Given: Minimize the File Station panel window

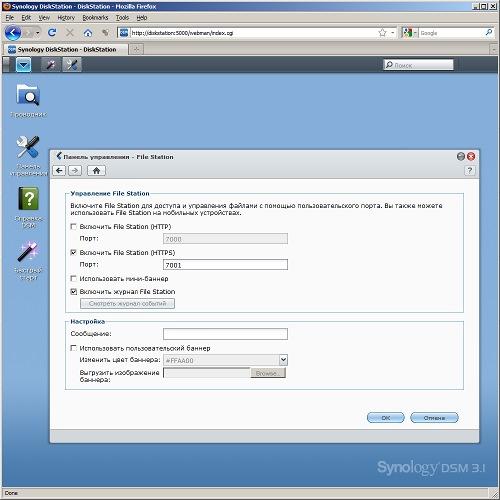Looking at the screenshot, I should [461, 156].
